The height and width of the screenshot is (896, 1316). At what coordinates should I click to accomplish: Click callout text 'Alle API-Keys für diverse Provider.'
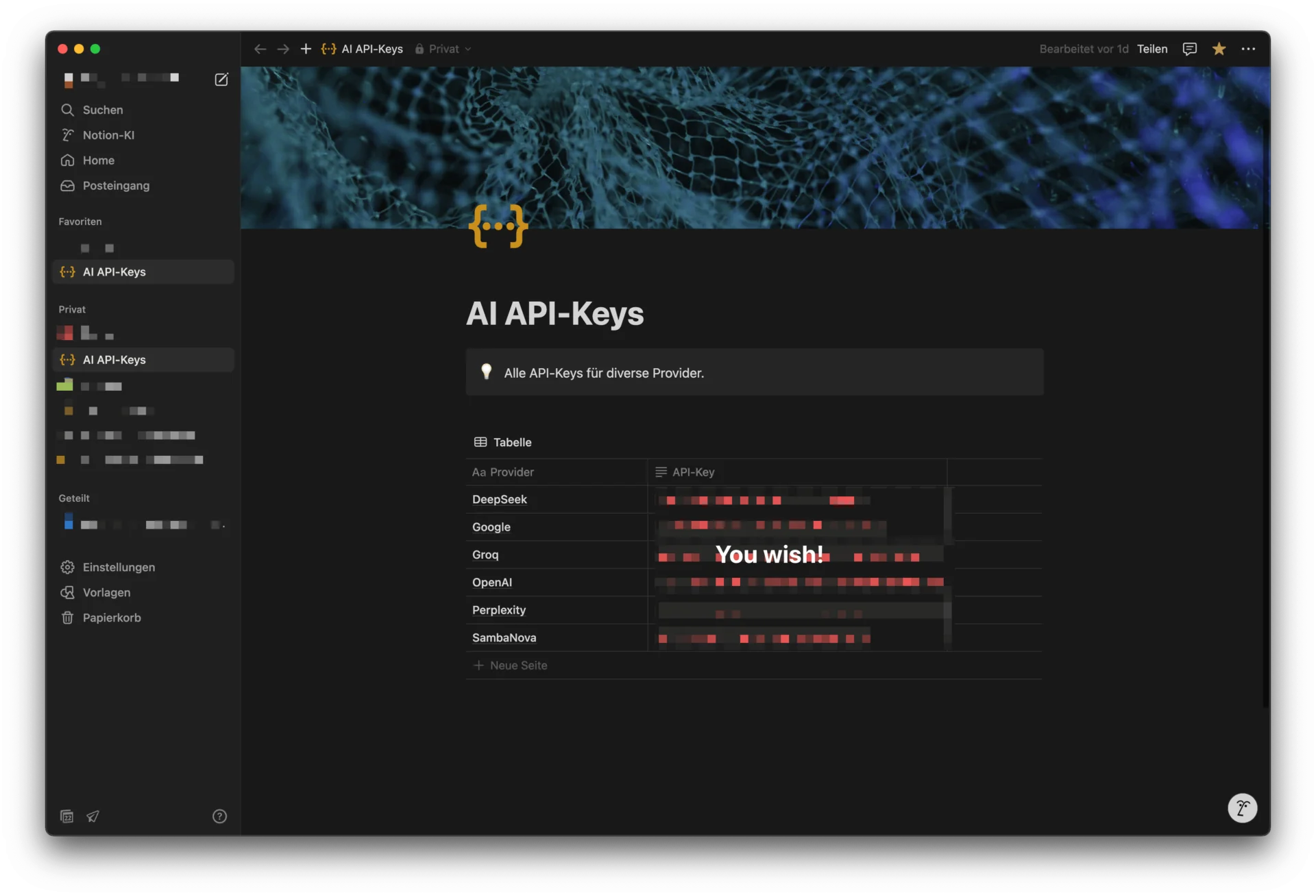pos(604,374)
